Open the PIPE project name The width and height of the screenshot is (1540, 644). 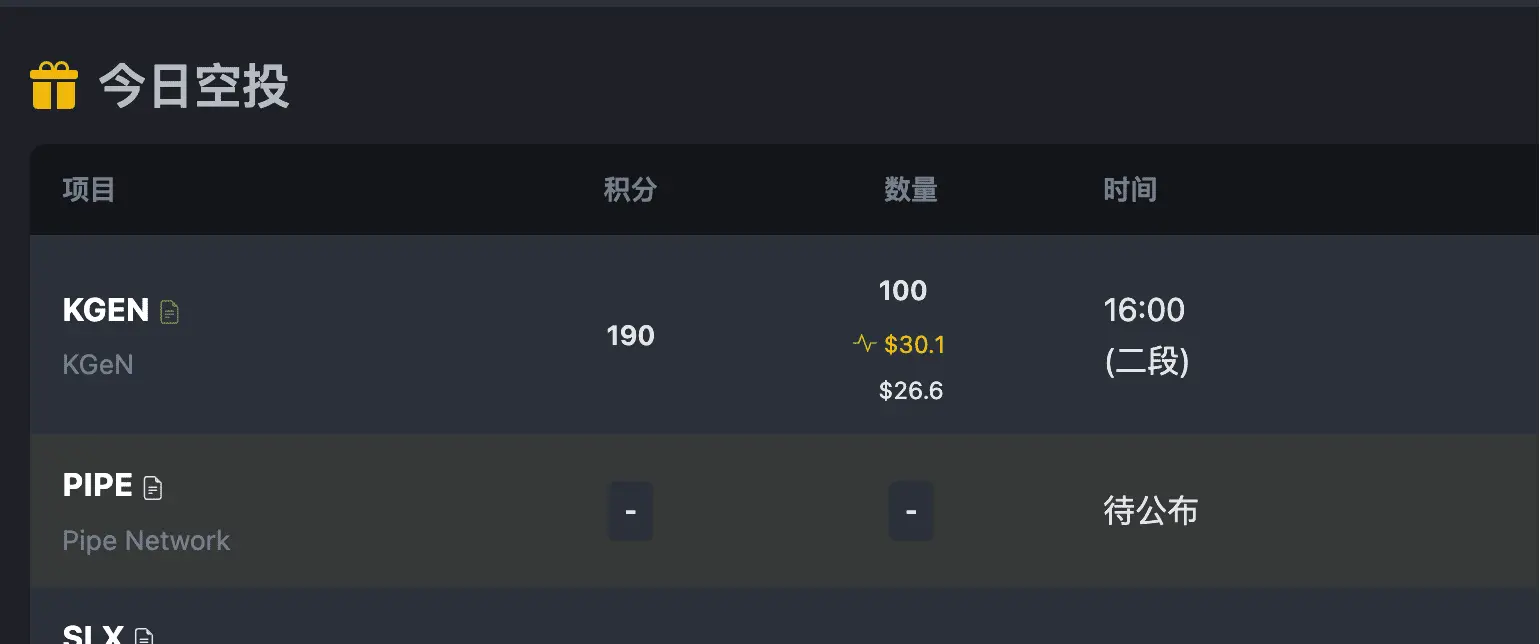pyautogui.click(x=98, y=485)
